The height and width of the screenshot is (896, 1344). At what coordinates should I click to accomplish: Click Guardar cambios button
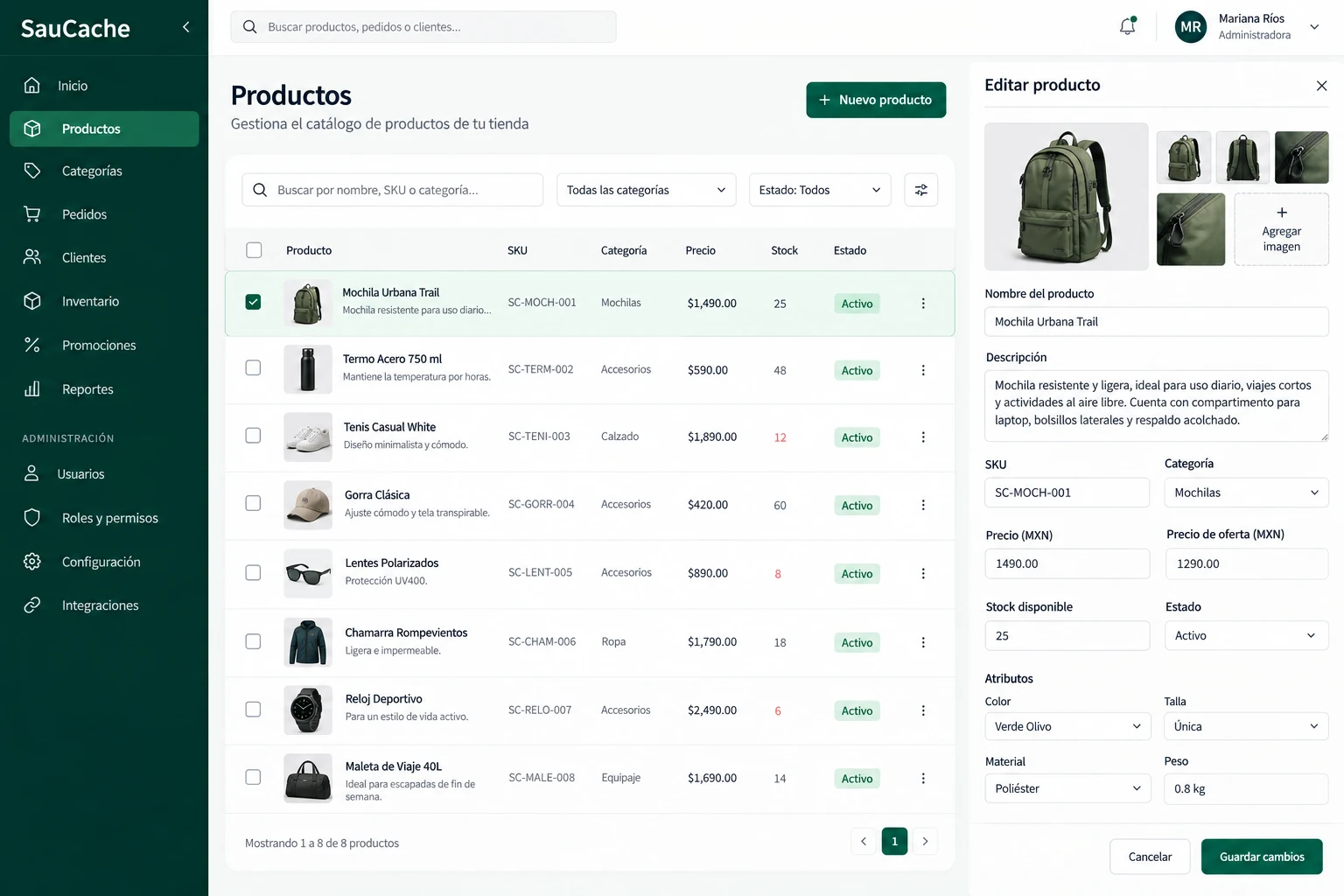(x=1262, y=857)
